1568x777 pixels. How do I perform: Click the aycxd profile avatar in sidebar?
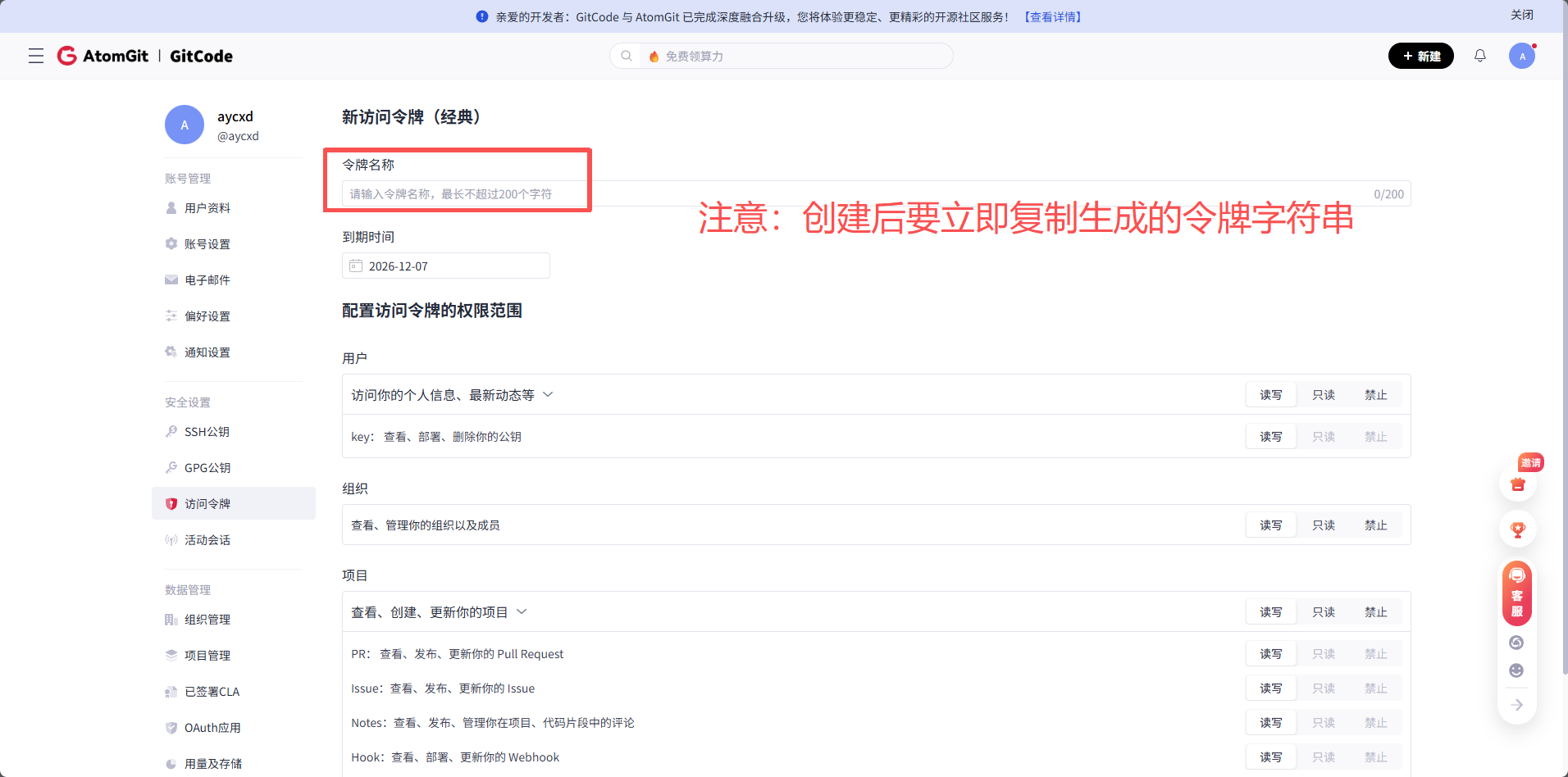click(185, 125)
